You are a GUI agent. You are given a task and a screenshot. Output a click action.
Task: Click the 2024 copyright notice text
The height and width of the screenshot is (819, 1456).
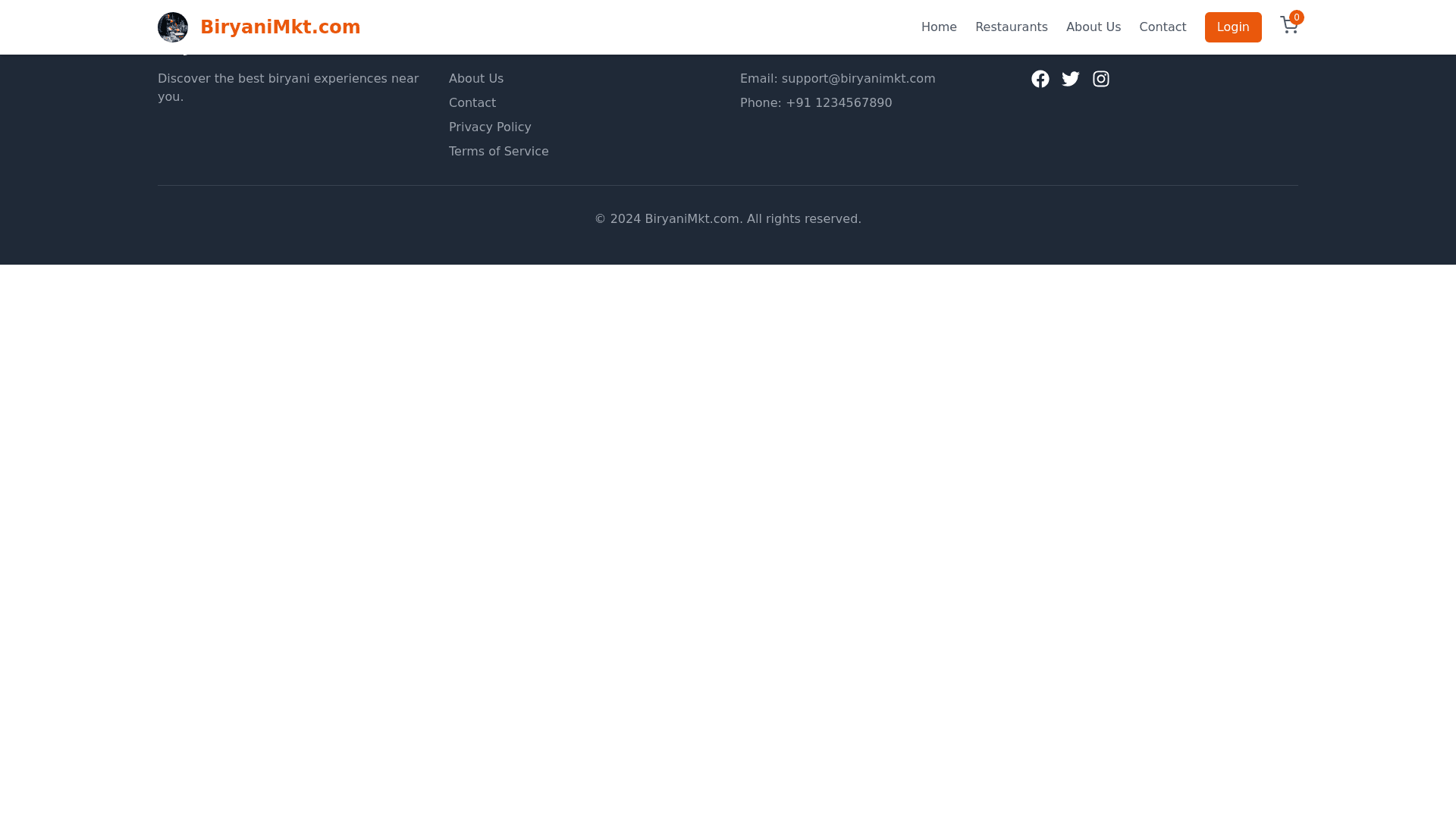pos(728,219)
